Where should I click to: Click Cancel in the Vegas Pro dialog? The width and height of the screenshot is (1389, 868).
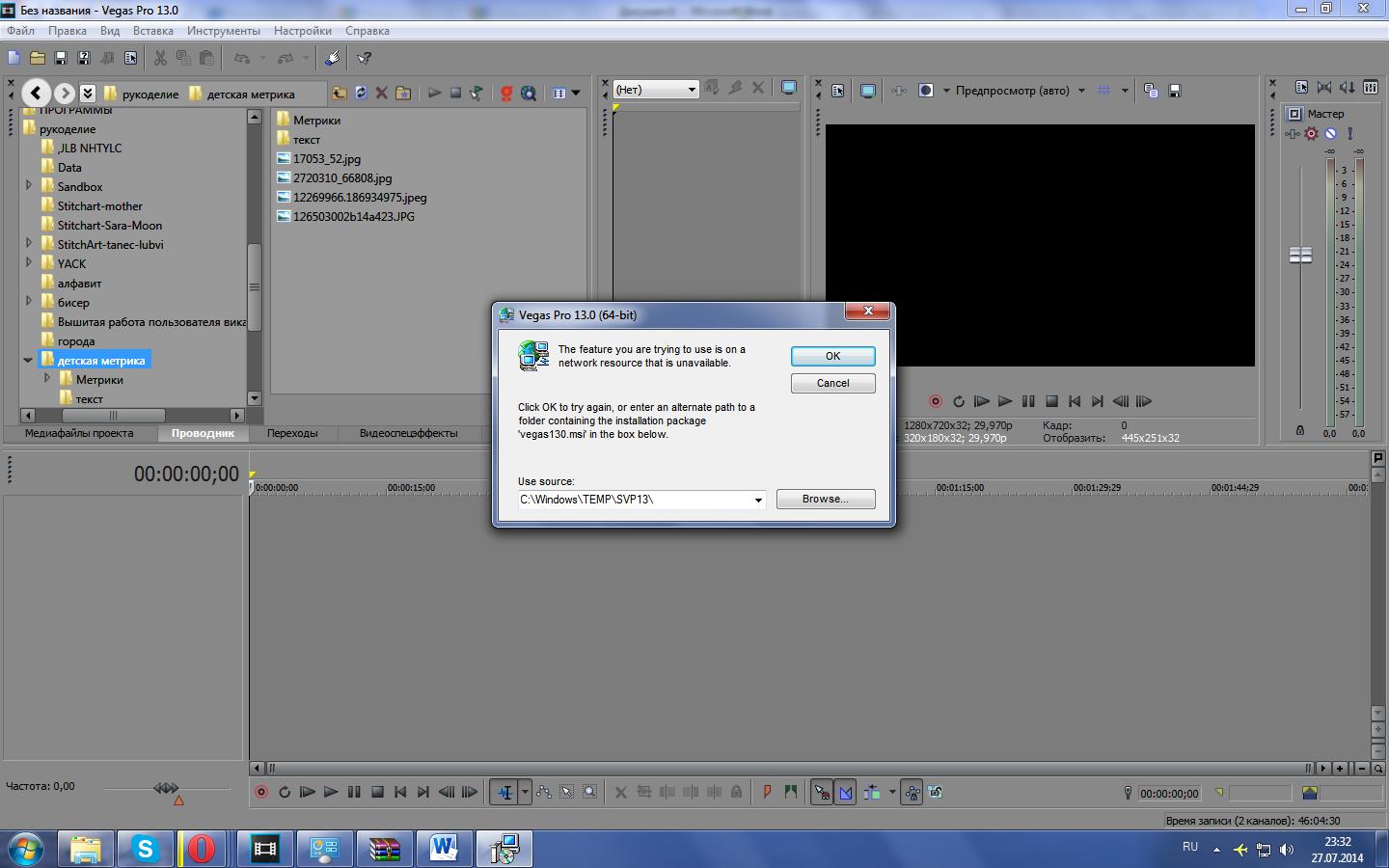click(833, 383)
